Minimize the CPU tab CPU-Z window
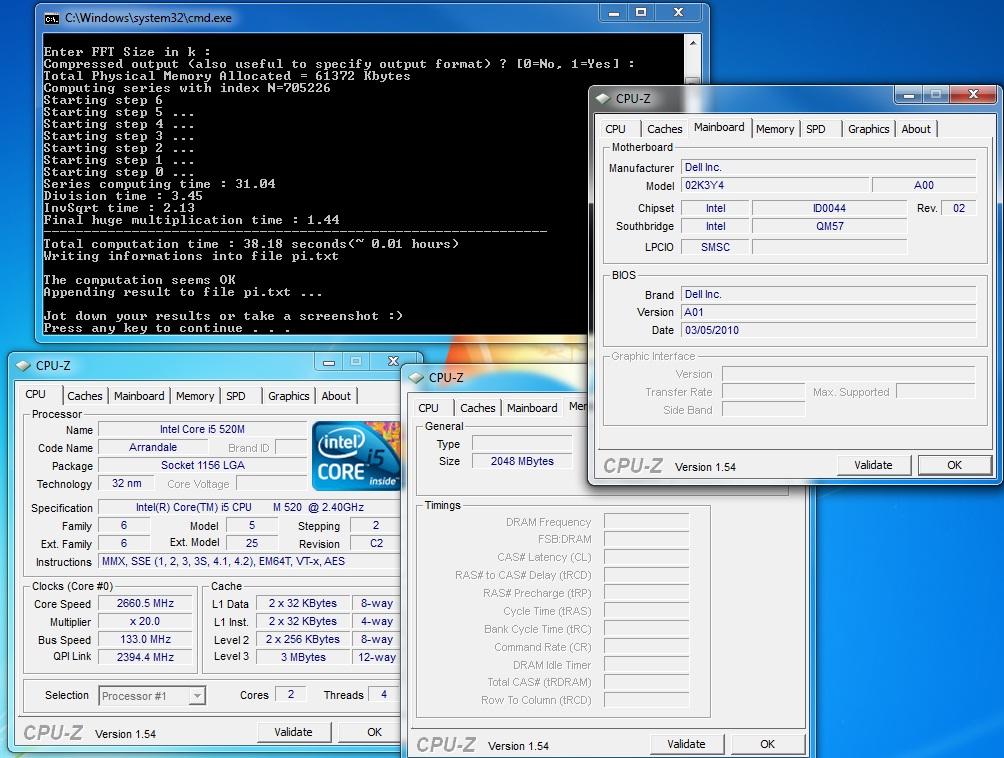Screen dimensions: 1004x758 329,362
